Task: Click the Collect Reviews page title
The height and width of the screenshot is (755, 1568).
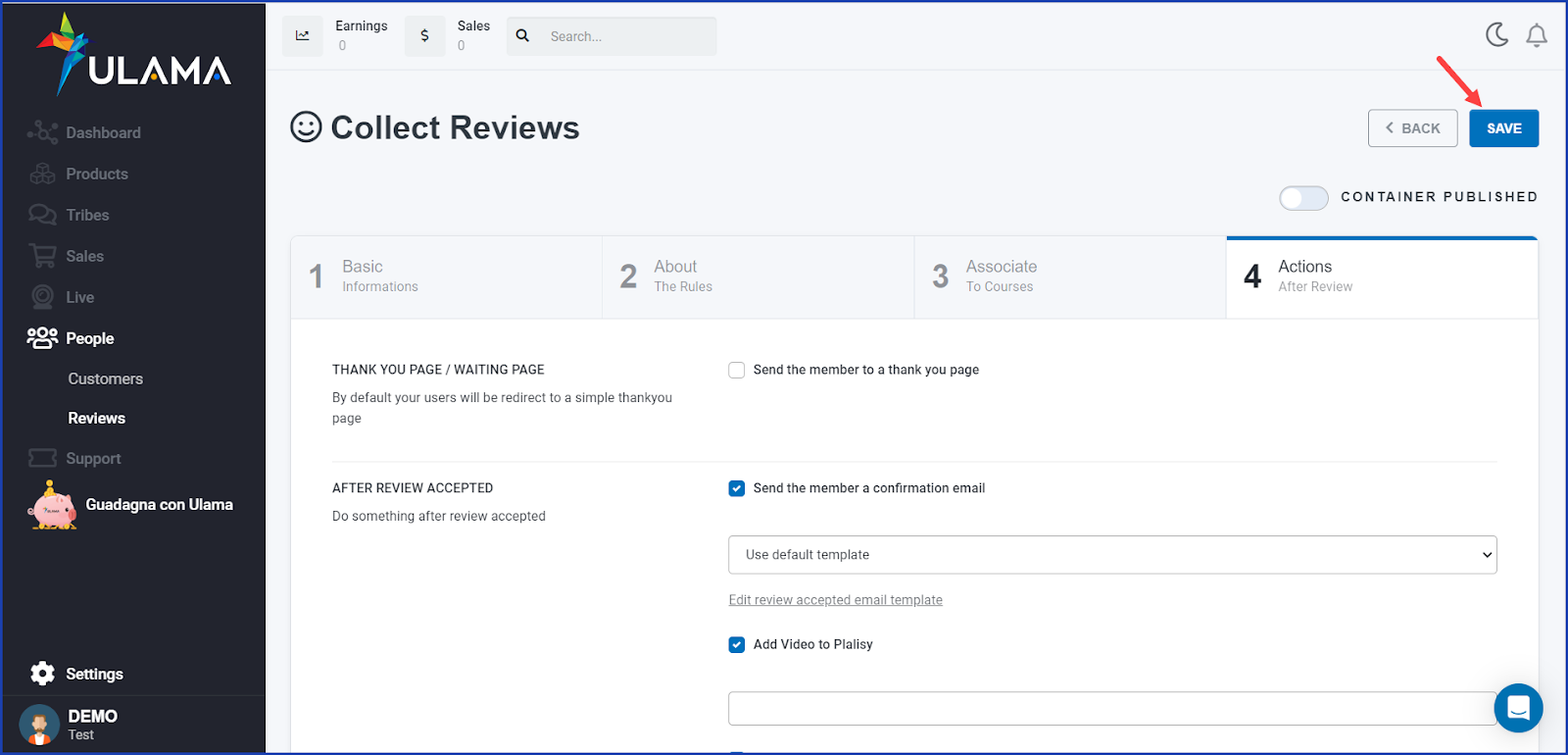Action: [x=455, y=127]
